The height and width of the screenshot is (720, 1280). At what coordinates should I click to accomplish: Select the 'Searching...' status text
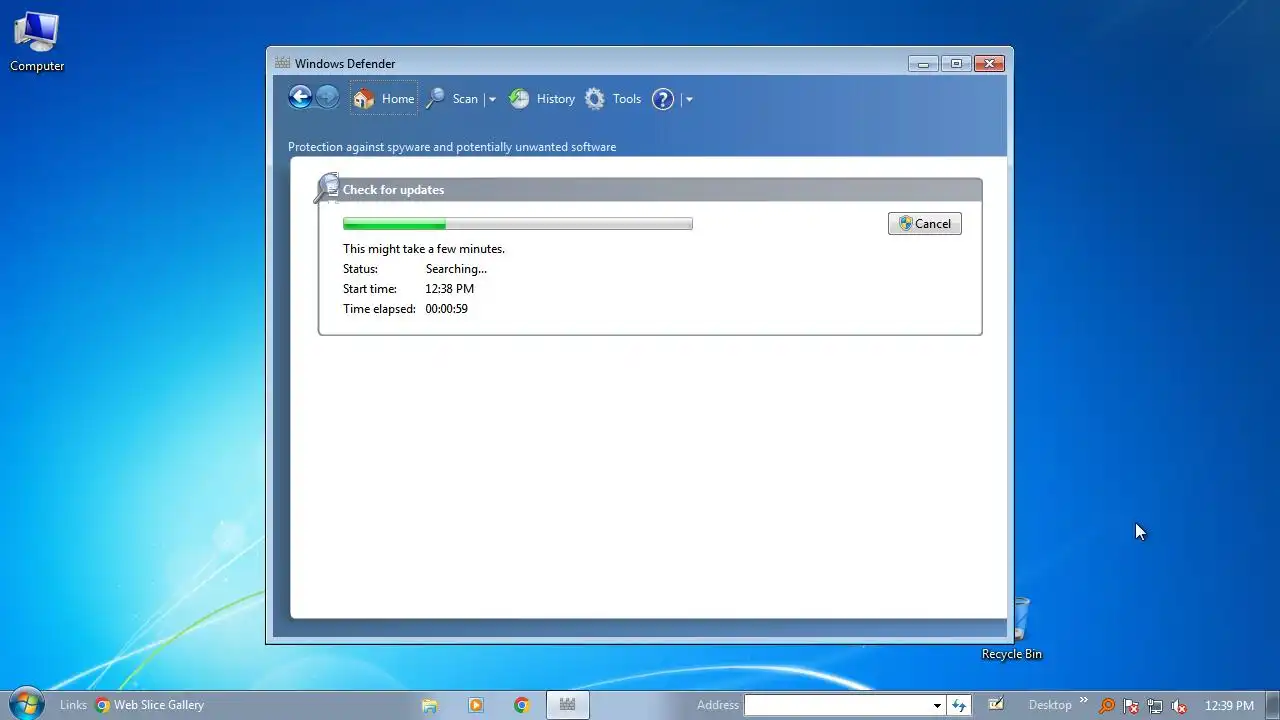tap(456, 269)
